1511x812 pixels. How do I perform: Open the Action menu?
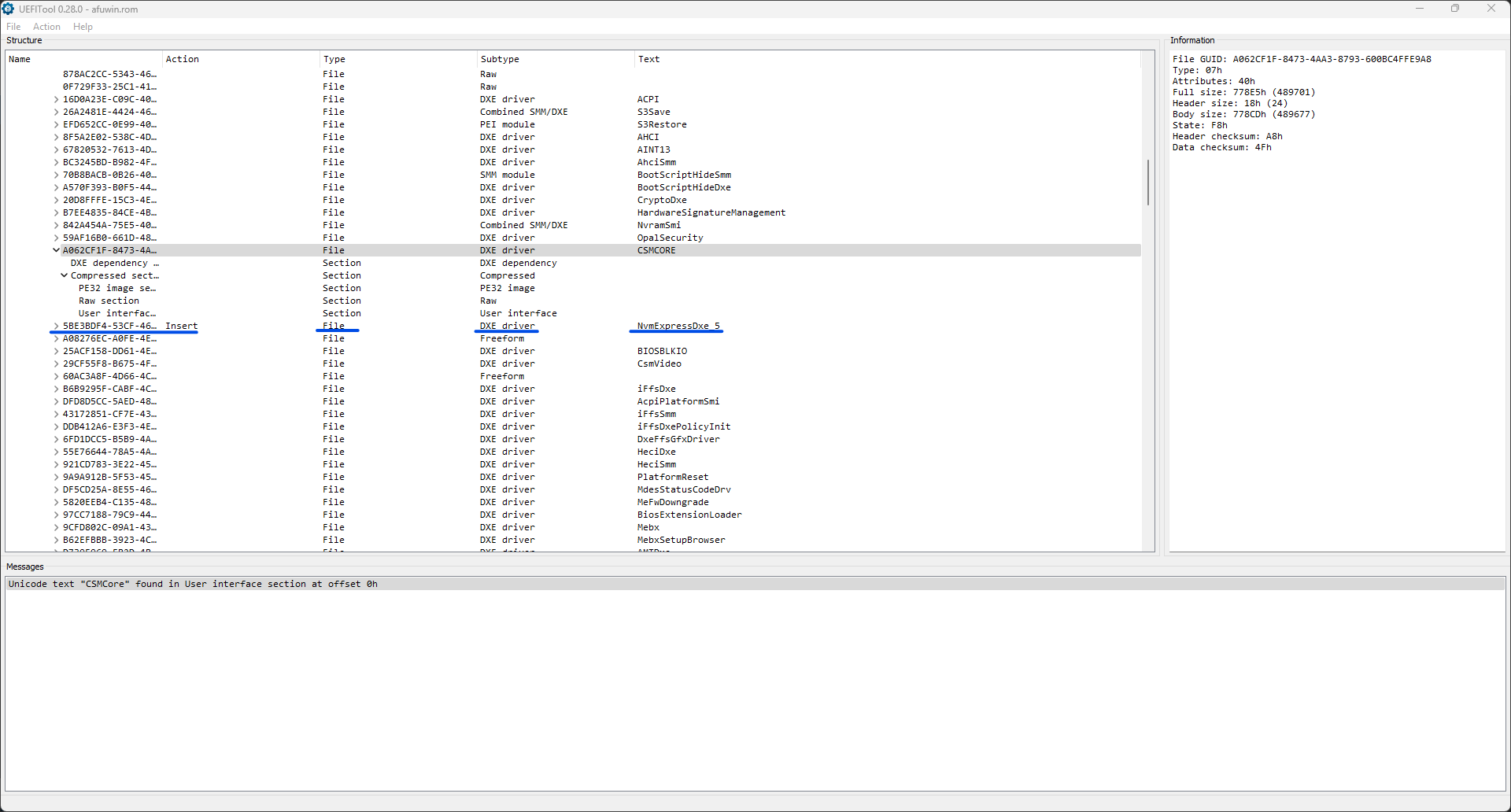46,27
